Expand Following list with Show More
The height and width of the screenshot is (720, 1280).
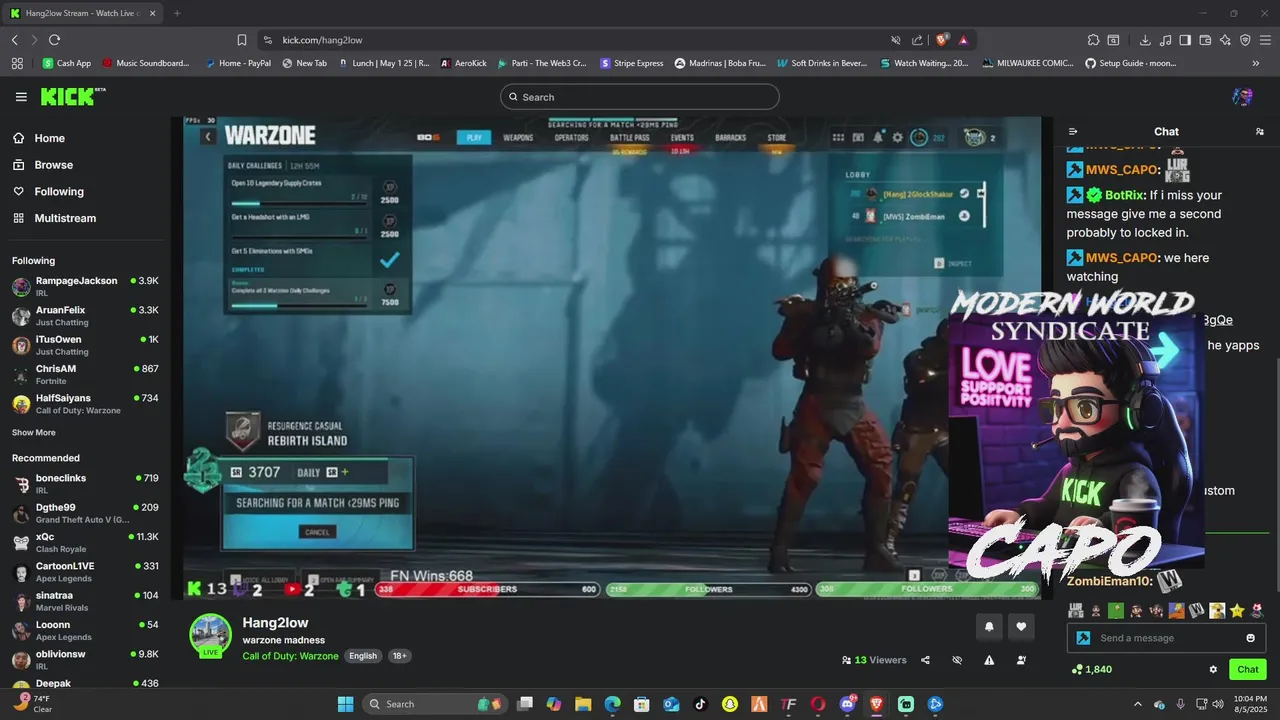coord(34,433)
